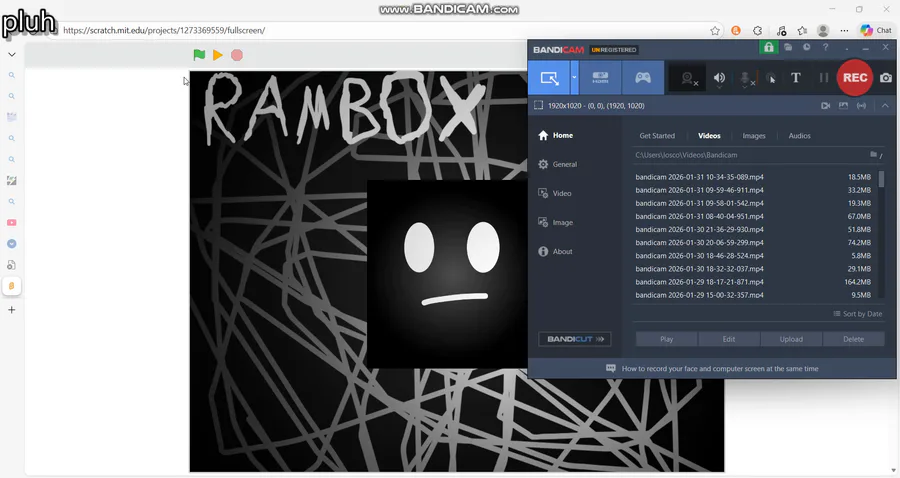Switch to Videos tab
The width and height of the screenshot is (900, 478).
point(709,136)
